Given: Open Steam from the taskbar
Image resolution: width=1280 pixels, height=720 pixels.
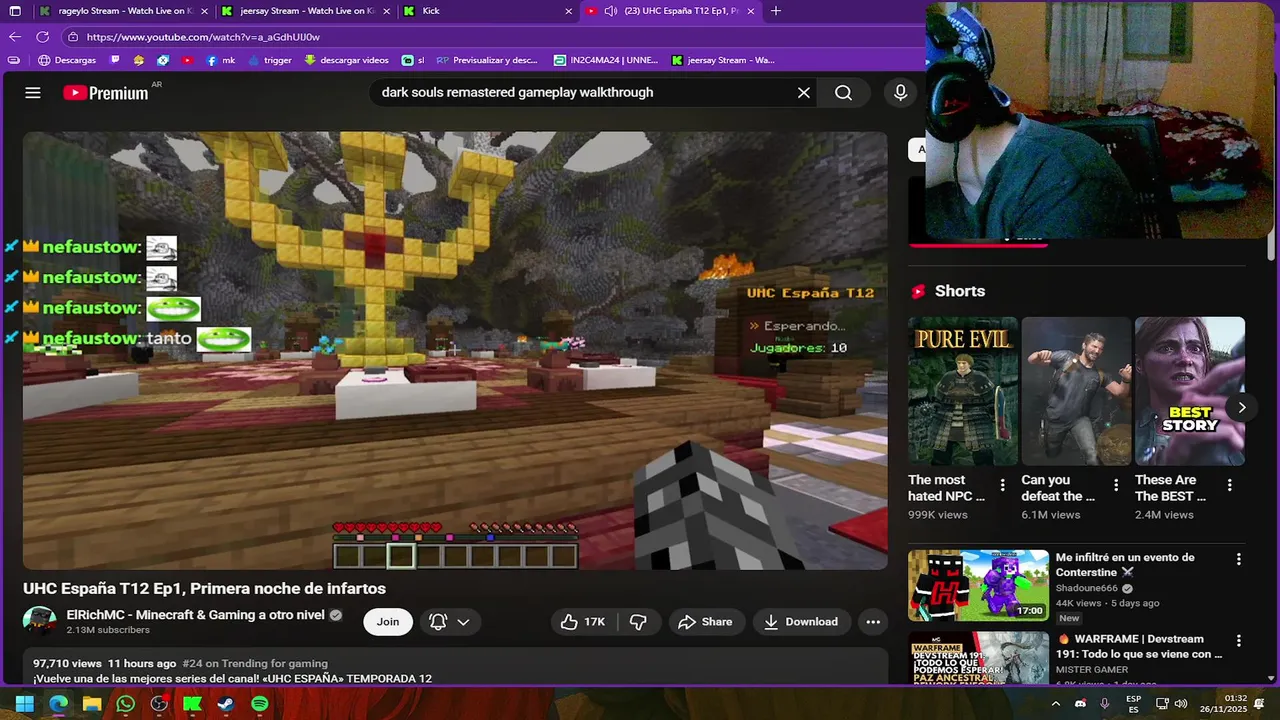Looking at the screenshot, I should (x=226, y=704).
